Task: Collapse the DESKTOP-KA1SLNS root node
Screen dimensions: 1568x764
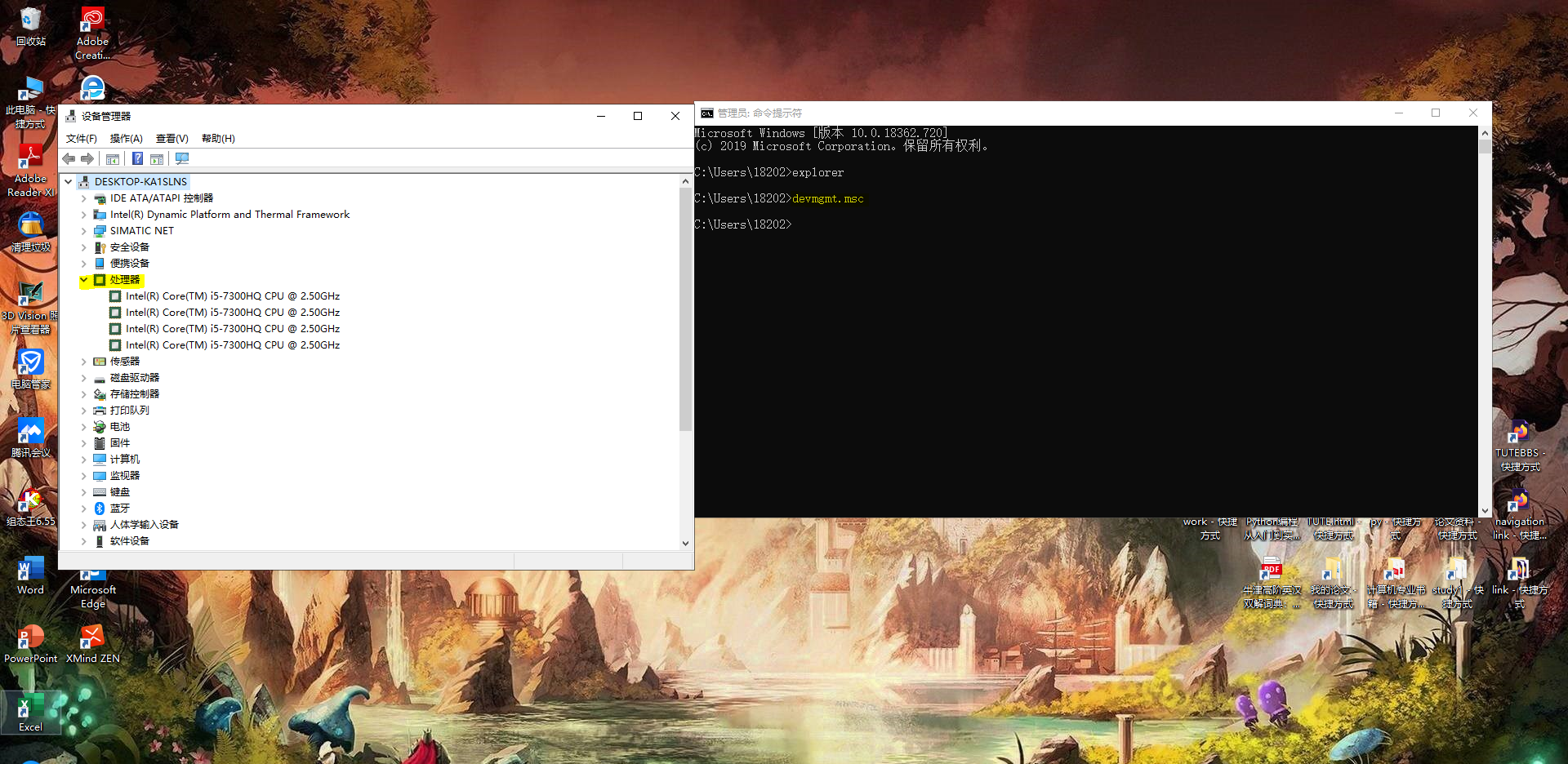Action: tap(69, 182)
